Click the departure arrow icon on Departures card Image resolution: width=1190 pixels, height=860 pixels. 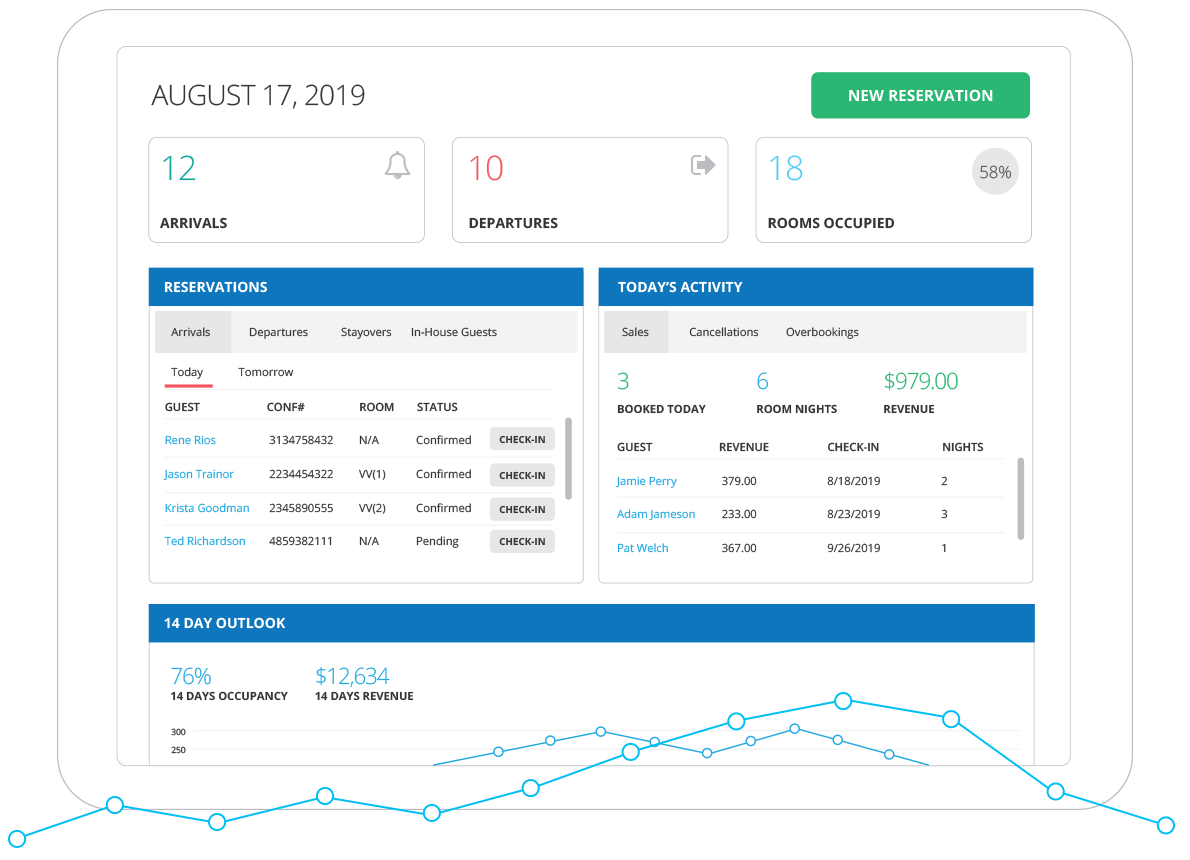(x=703, y=164)
